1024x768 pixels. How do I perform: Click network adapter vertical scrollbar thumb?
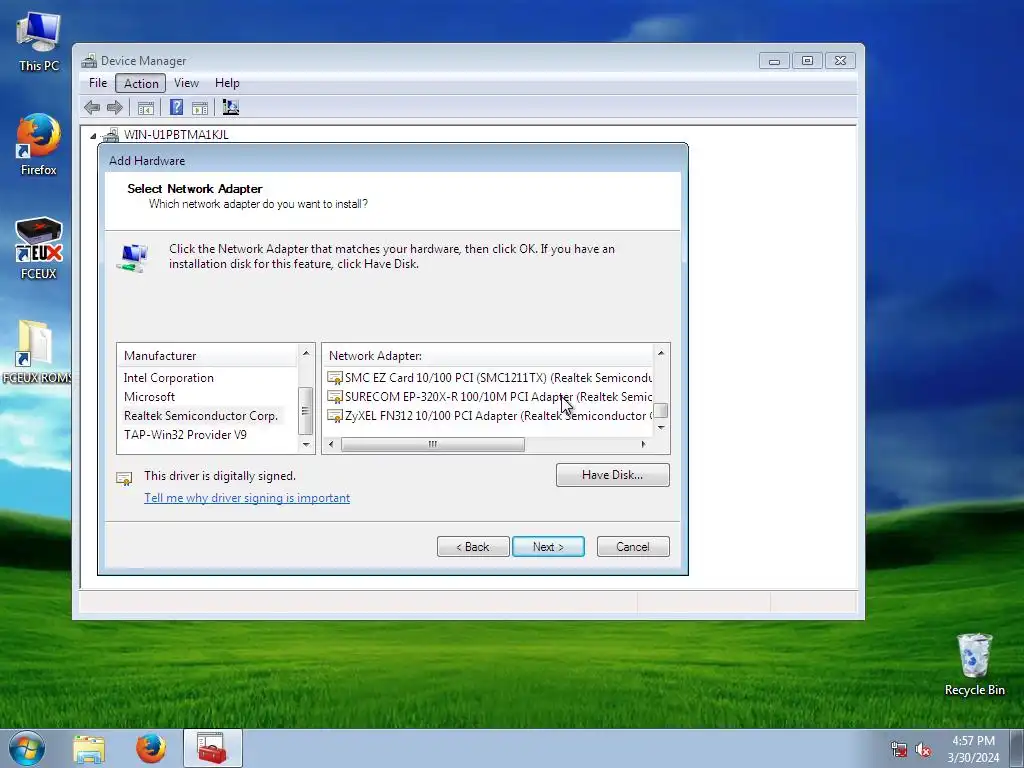(x=661, y=410)
